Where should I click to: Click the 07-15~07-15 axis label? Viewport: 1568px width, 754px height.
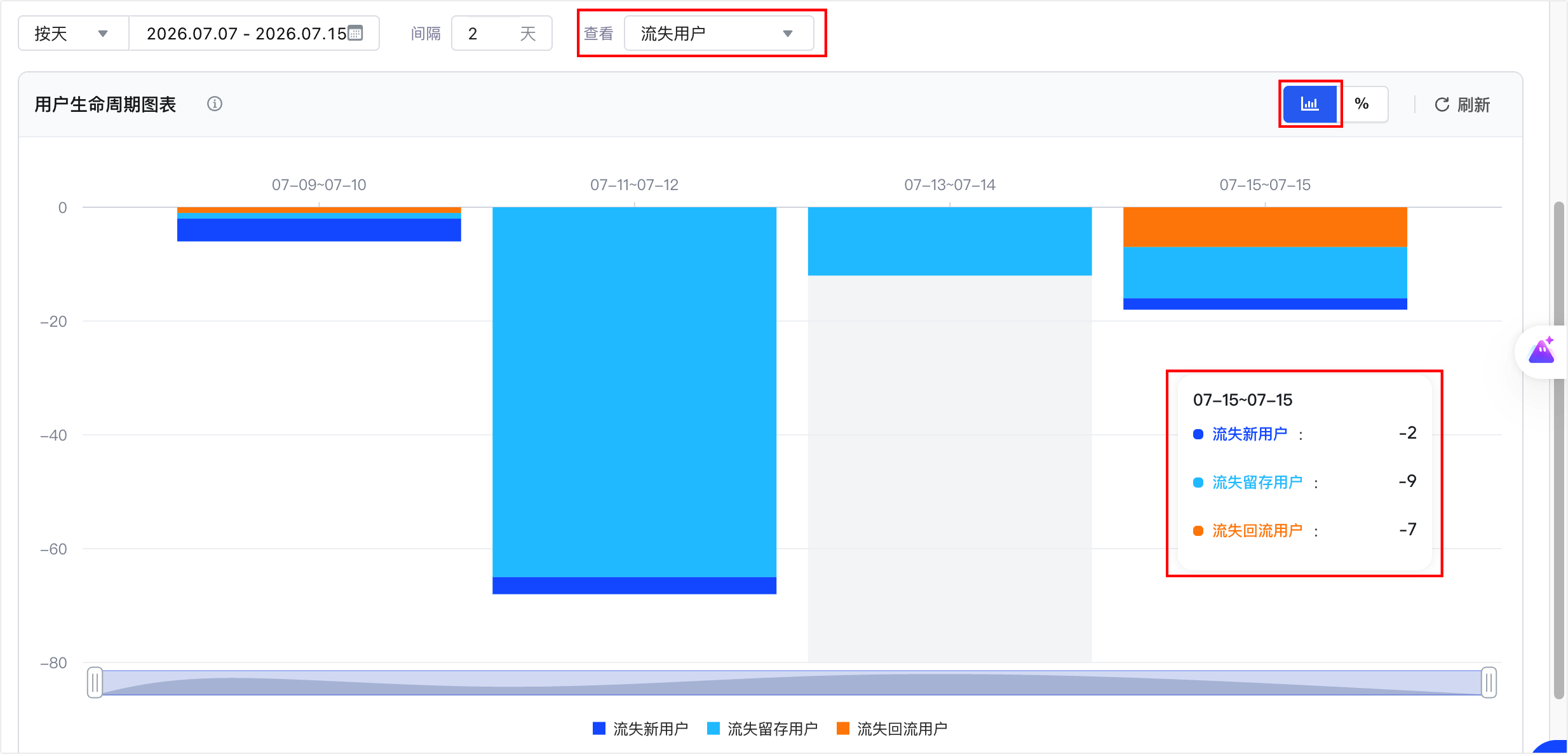pos(1265,185)
